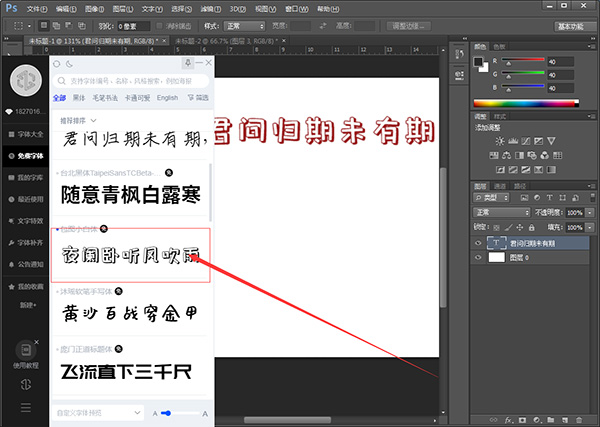The height and width of the screenshot is (427, 600).
Task: Click the user avatar in font sidebar
Action: [24, 80]
